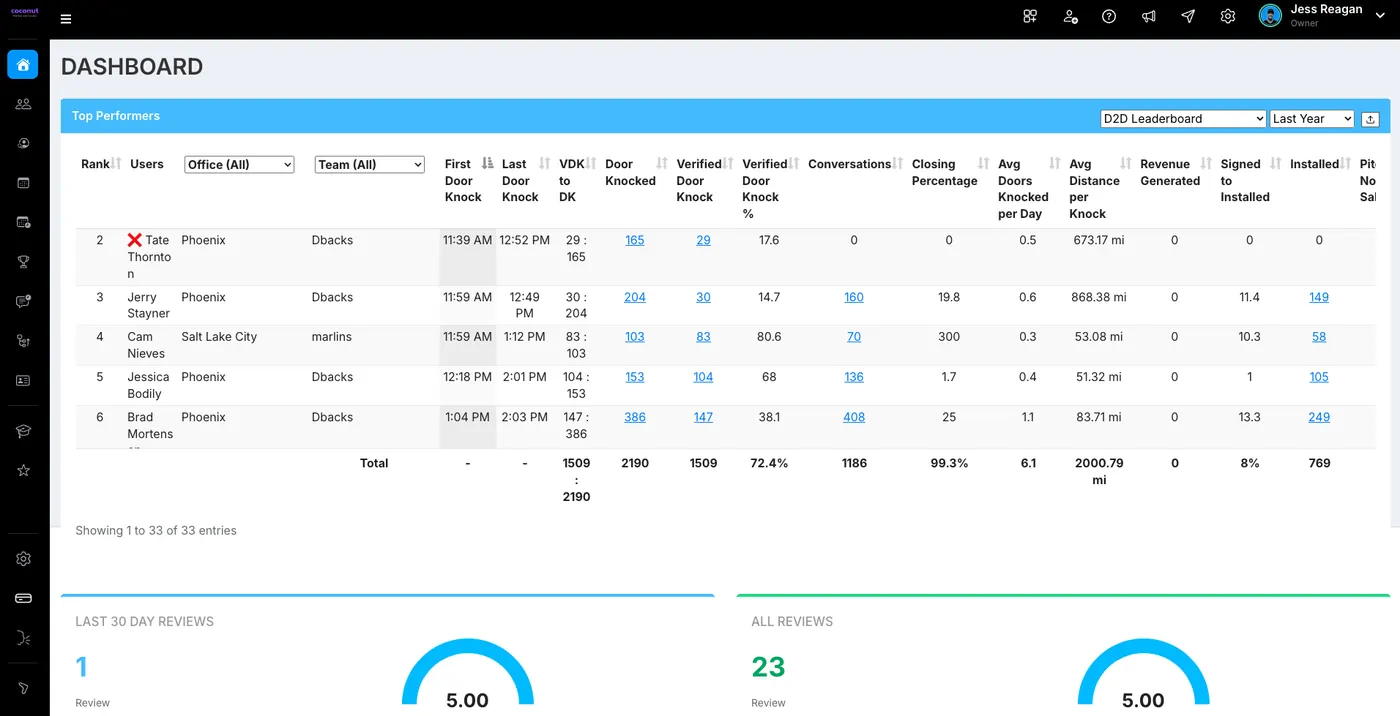Open the D2D Leaderboard dropdown

tap(1183, 119)
